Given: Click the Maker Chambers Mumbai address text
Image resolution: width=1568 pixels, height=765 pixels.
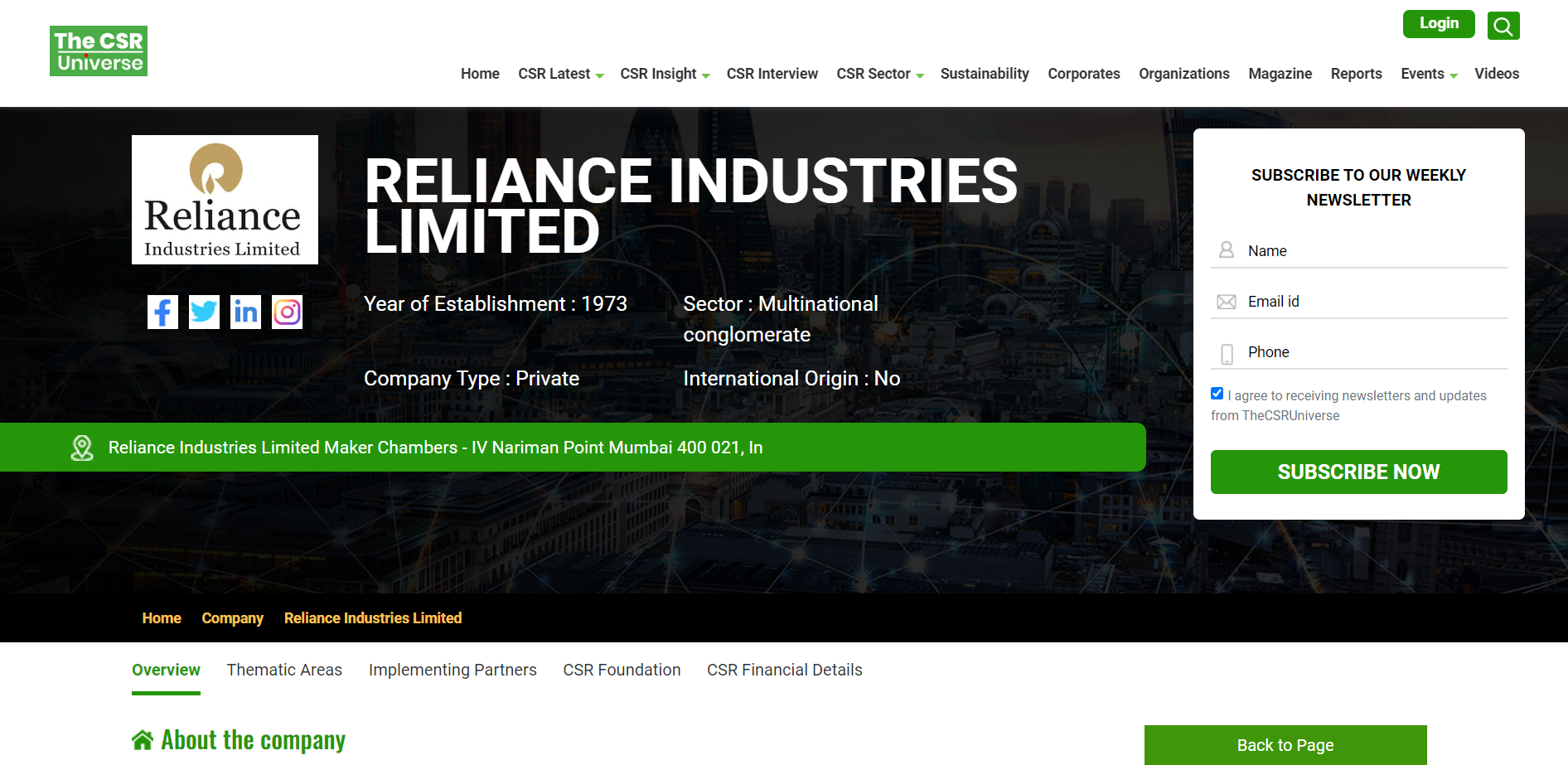Looking at the screenshot, I should (435, 448).
